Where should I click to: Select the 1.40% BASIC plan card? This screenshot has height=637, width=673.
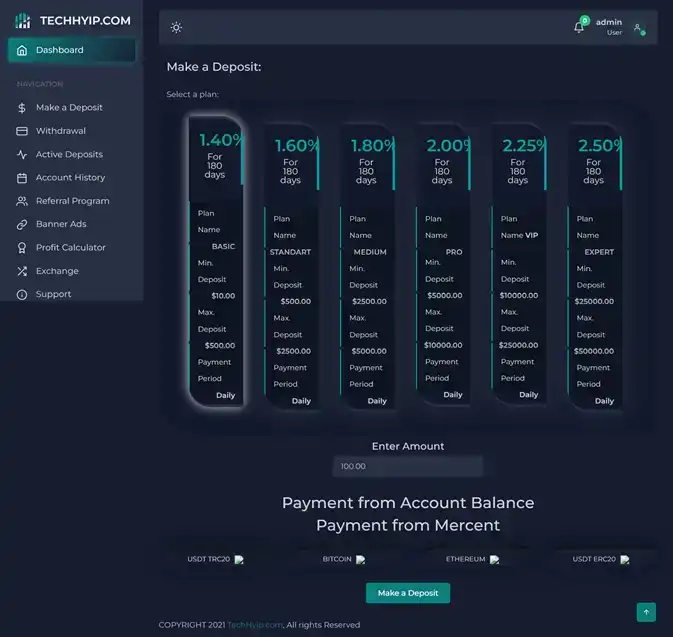click(x=216, y=260)
